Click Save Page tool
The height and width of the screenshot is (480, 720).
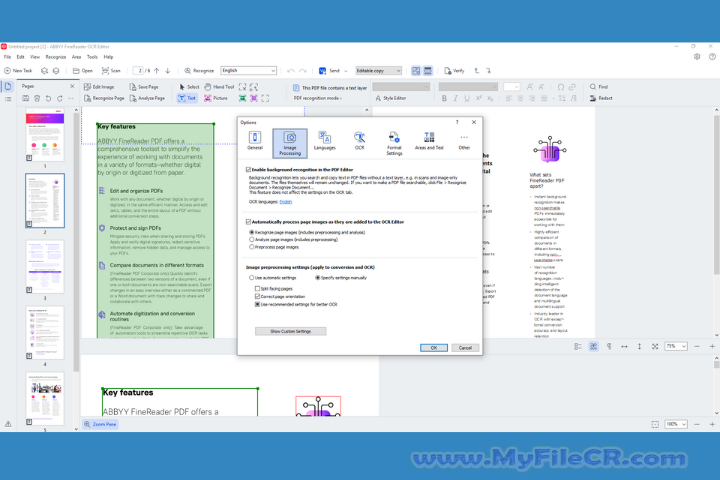click(x=144, y=87)
